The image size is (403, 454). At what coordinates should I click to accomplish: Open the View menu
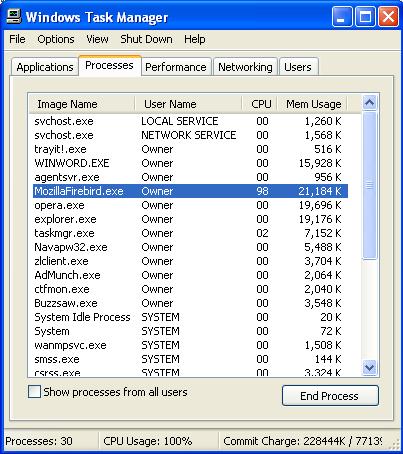[x=97, y=39]
